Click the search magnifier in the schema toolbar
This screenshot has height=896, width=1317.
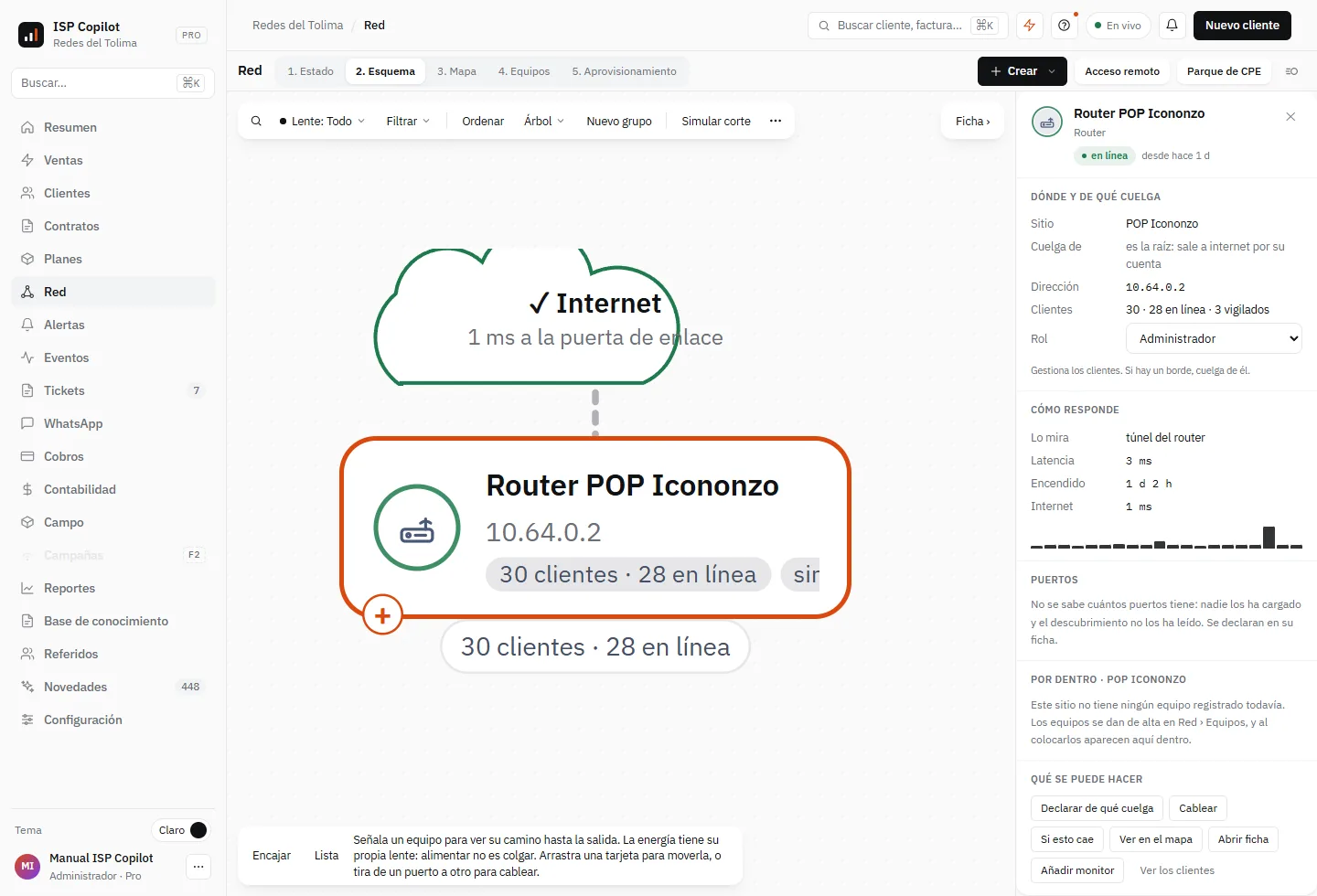pos(256,121)
